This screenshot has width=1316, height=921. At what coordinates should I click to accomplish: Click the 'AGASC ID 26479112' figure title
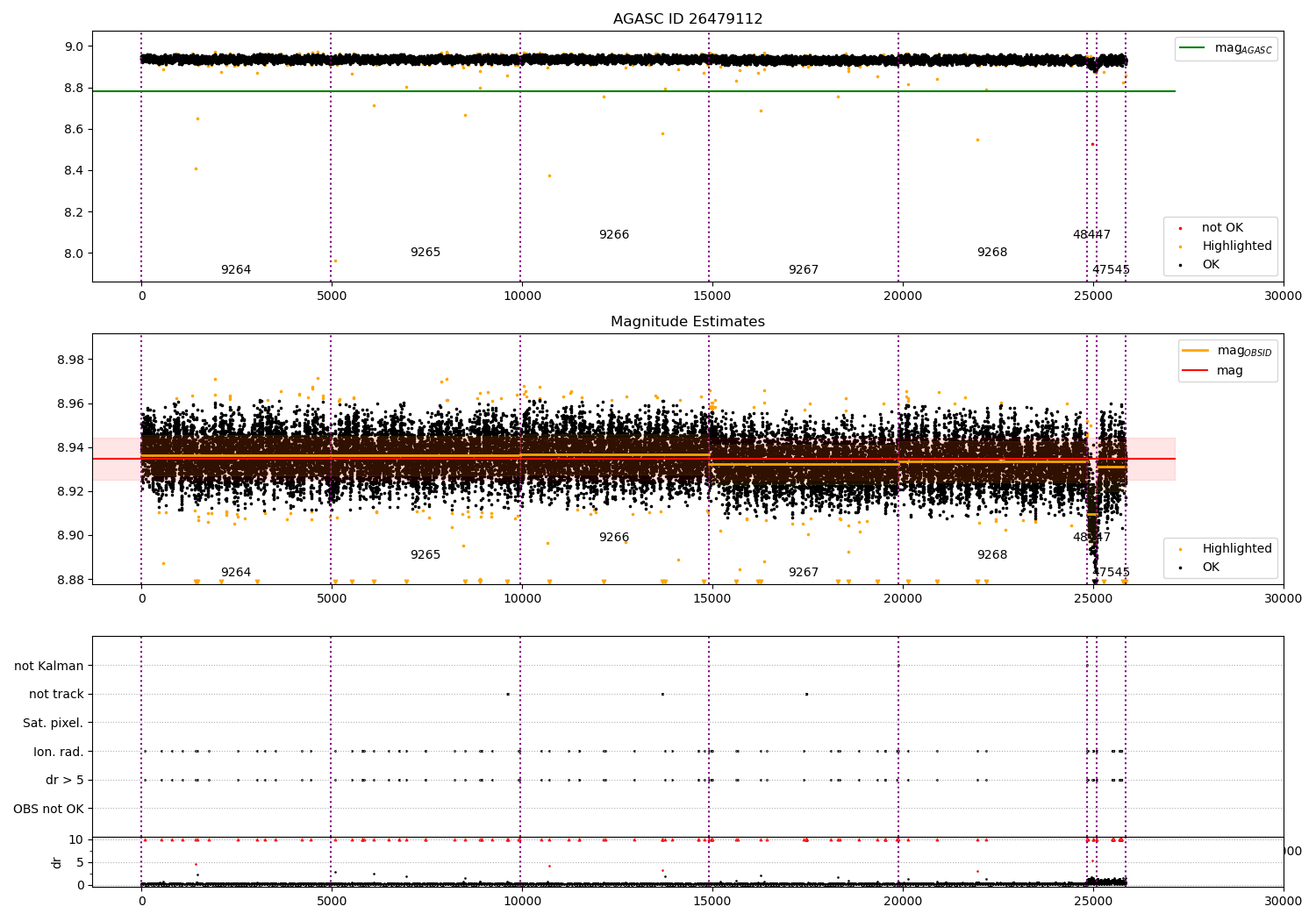pos(688,19)
